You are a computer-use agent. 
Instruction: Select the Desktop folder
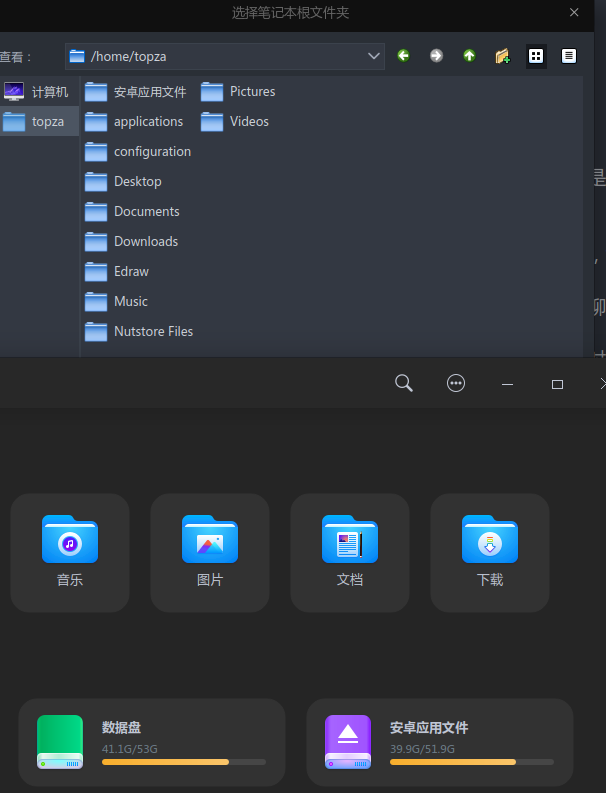[x=123, y=181]
